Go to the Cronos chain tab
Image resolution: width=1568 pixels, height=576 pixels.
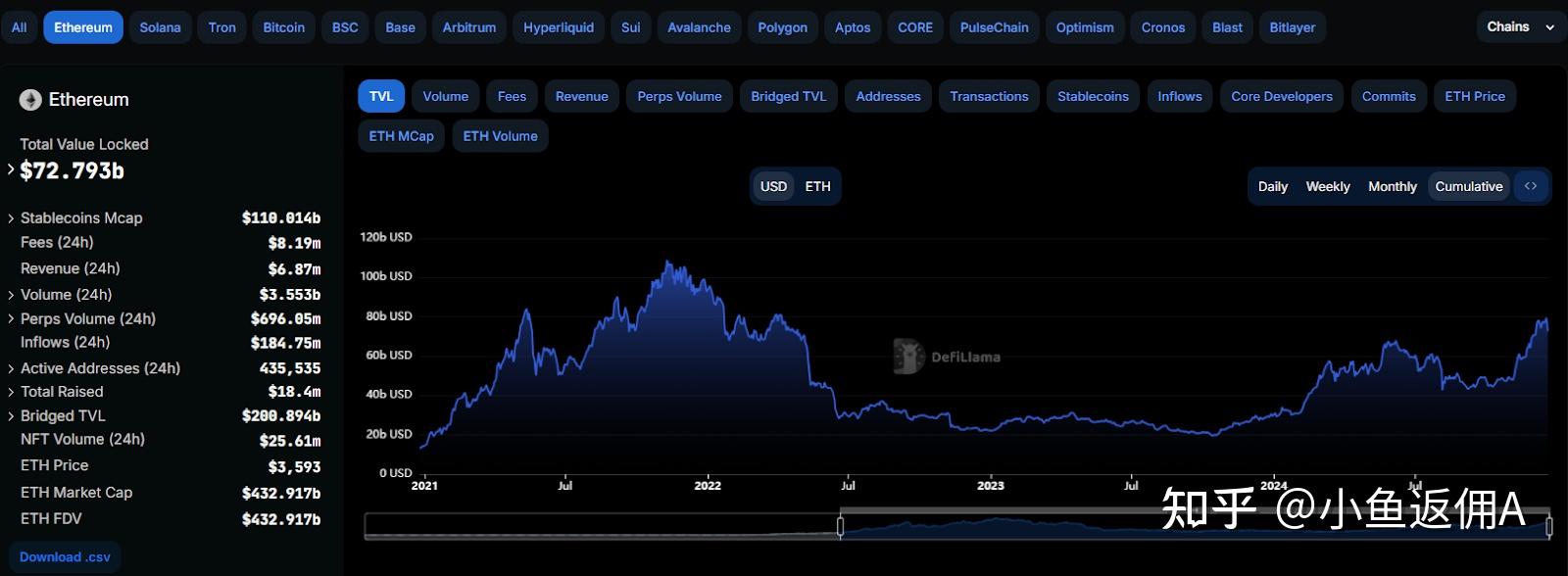[x=1163, y=27]
